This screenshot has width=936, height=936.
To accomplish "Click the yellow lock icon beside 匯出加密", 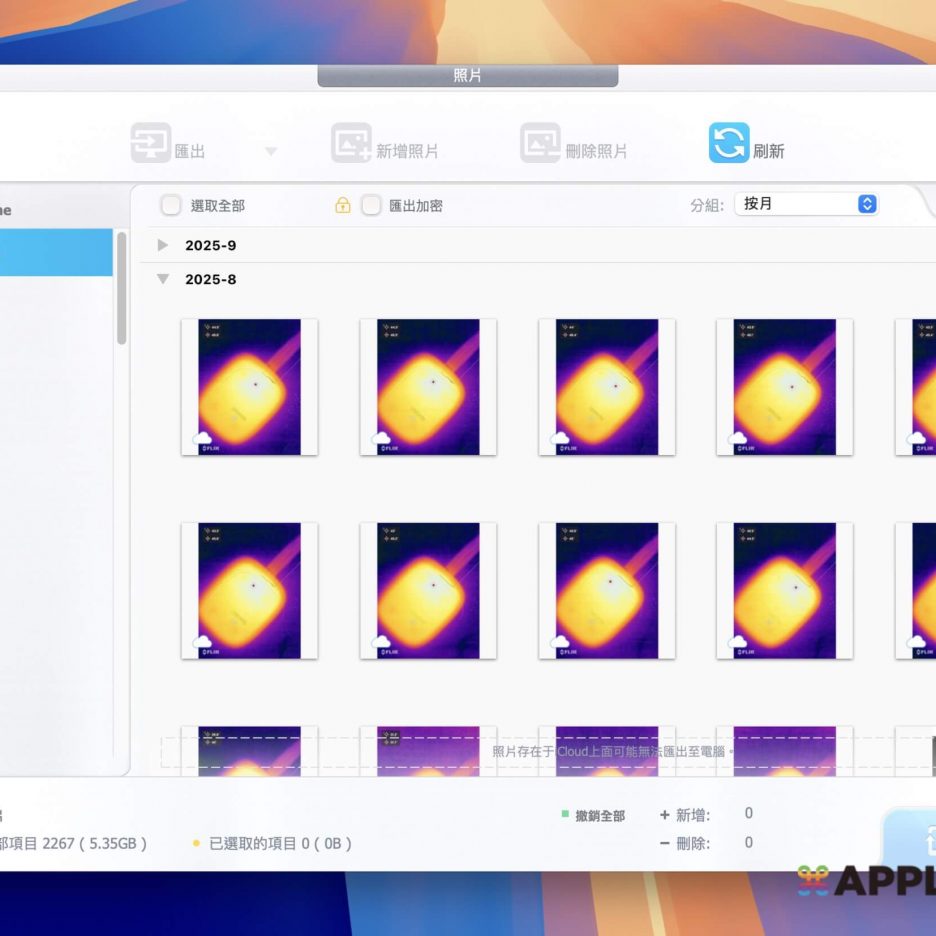I will coord(343,206).
